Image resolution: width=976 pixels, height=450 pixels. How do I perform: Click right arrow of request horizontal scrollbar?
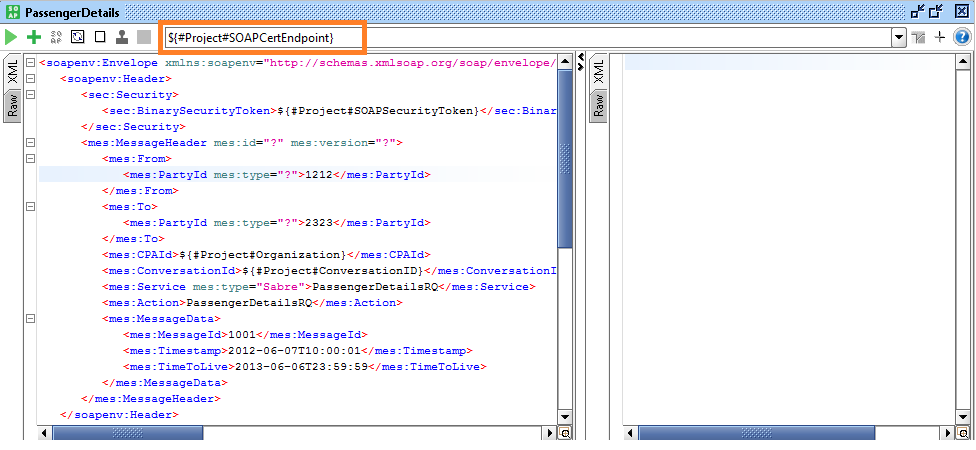pyautogui.click(x=550, y=433)
